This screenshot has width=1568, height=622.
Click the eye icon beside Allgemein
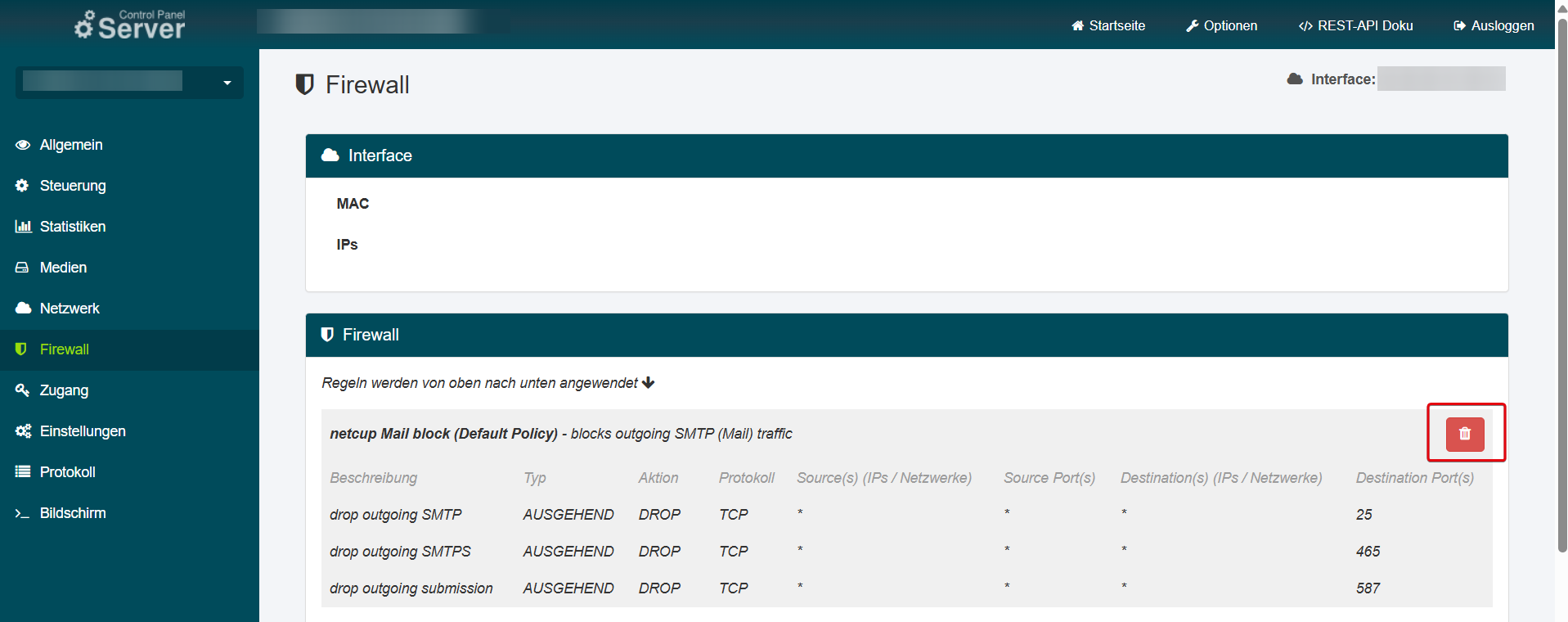(x=23, y=145)
